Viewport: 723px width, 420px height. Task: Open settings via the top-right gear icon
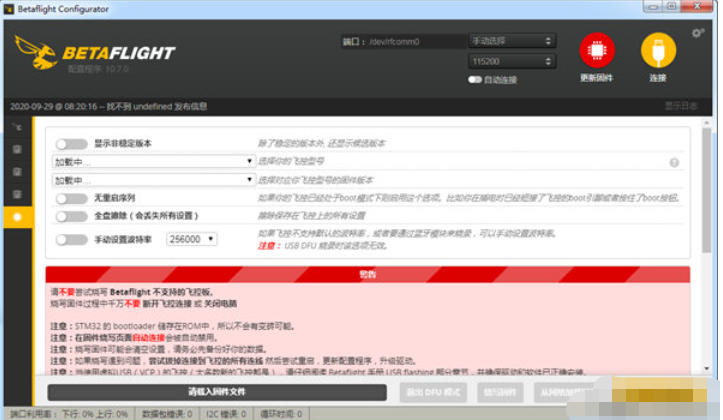(697, 33)
